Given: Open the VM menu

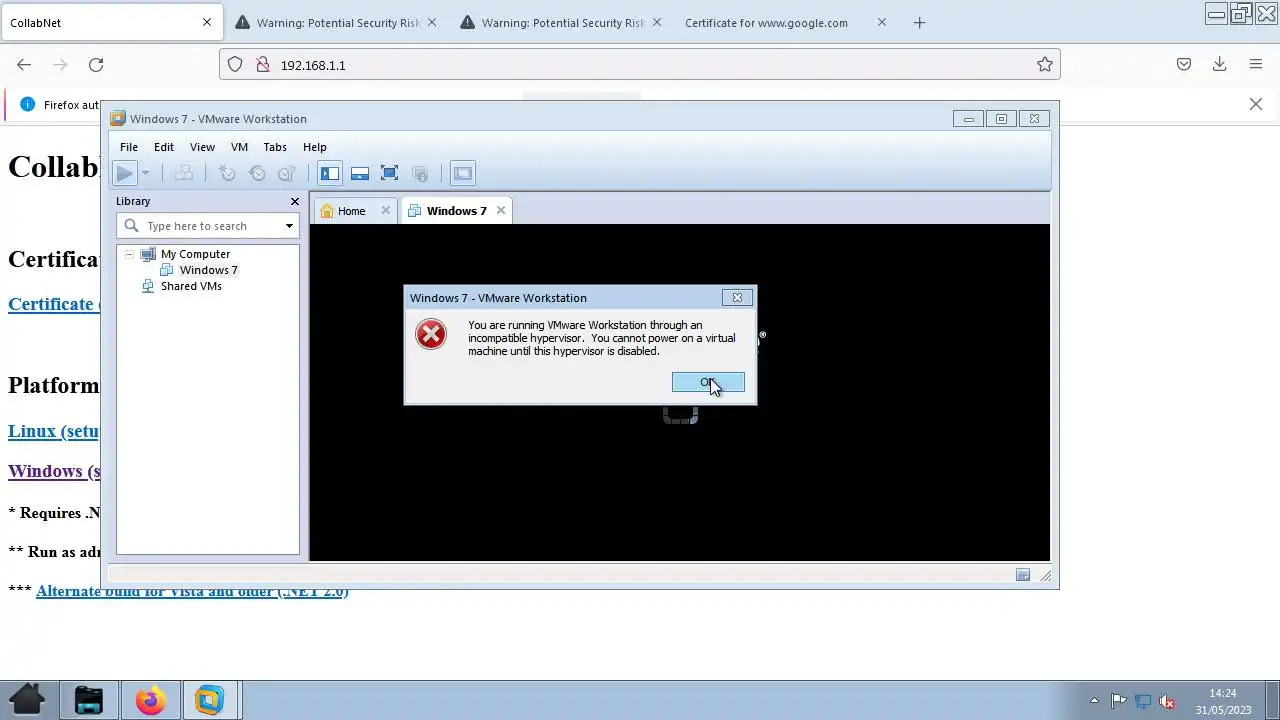Looking at the screenshot, I should click(239, 147).
